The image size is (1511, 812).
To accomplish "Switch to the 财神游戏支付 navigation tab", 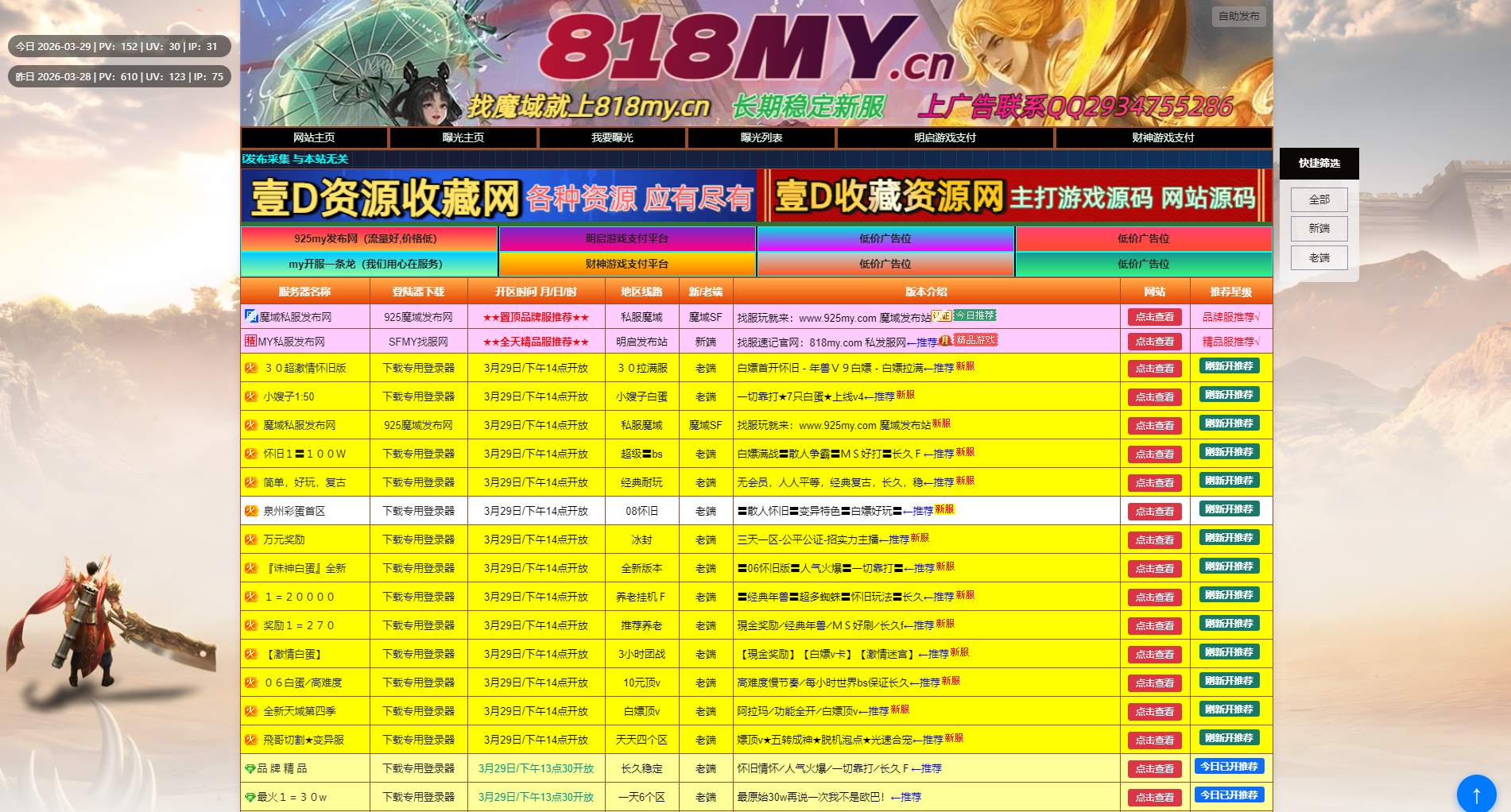I will [x=1164, y=137].
